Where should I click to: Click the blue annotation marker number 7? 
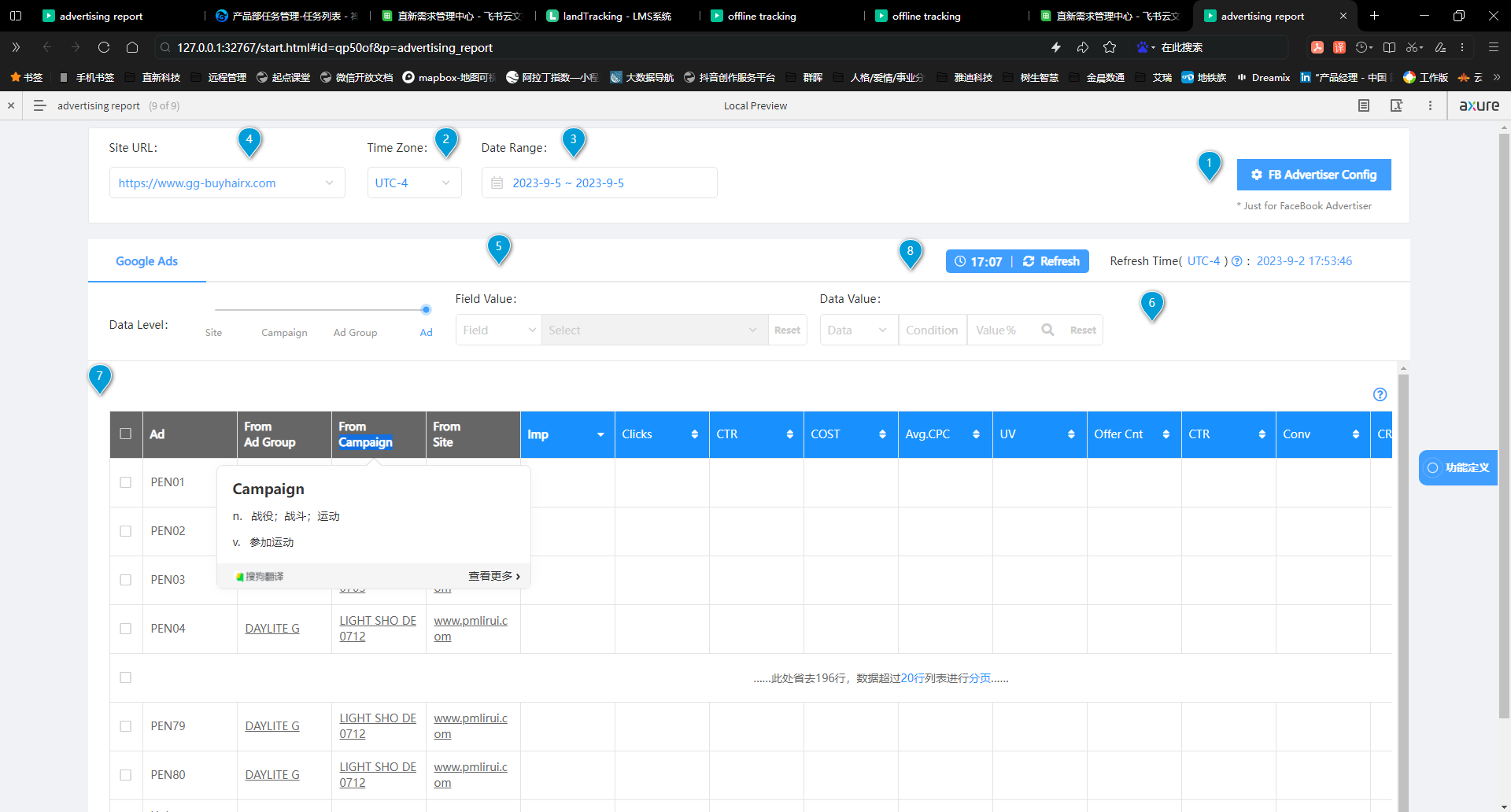pos(100,378)
